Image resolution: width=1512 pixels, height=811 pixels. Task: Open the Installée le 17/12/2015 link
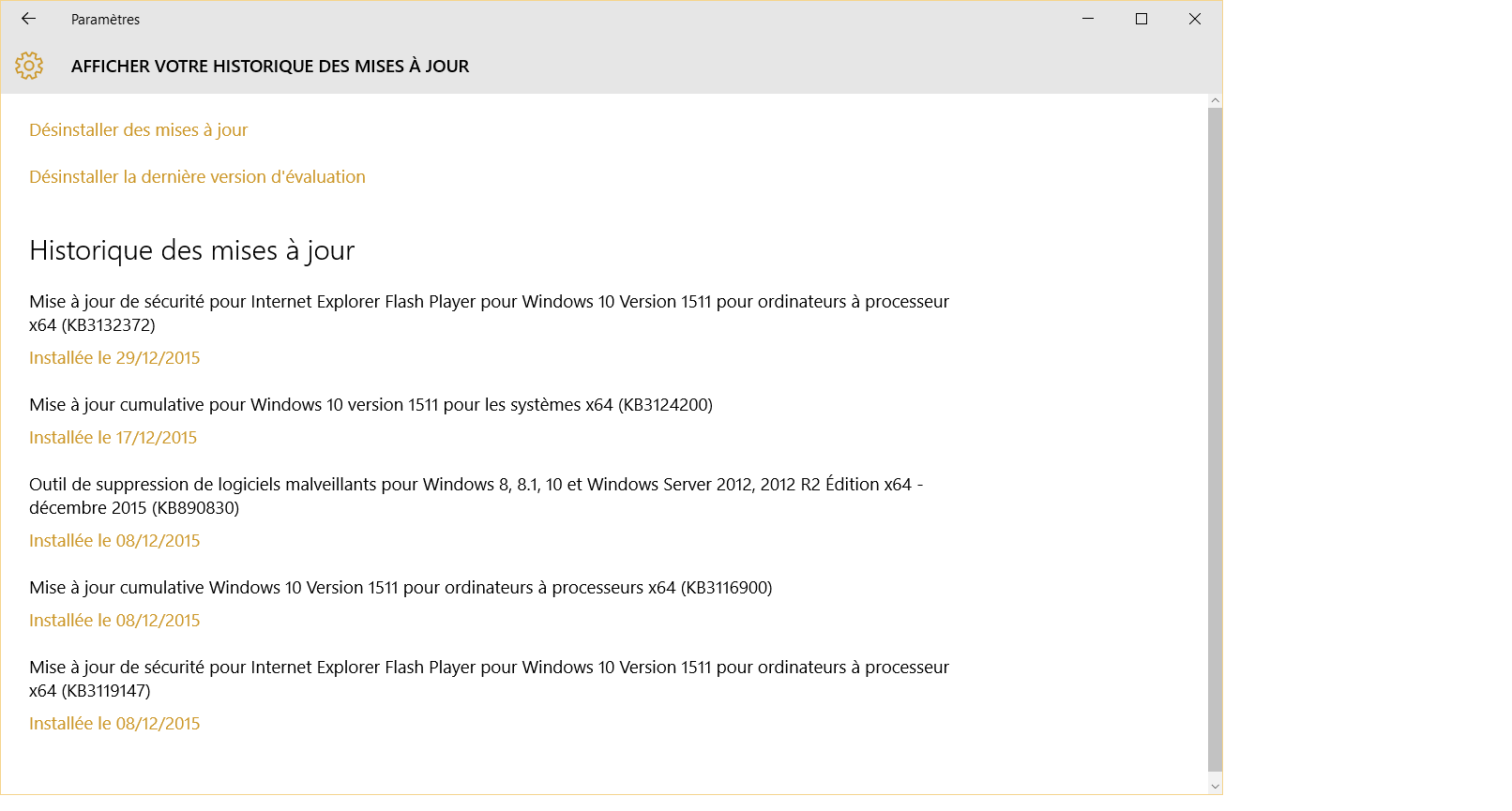113,438
